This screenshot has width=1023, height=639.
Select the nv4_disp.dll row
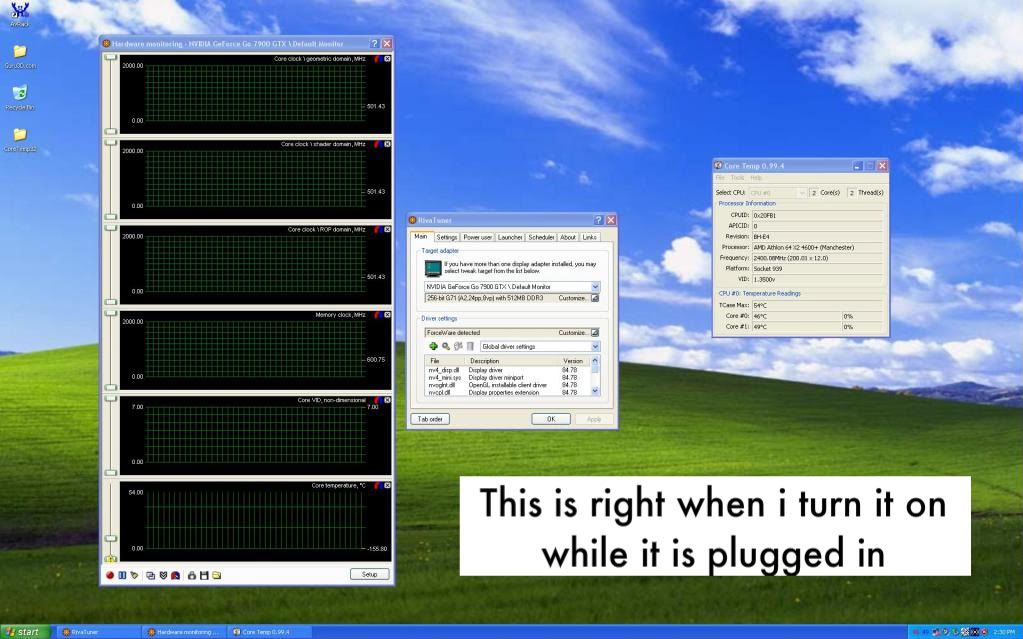(508, 370)
